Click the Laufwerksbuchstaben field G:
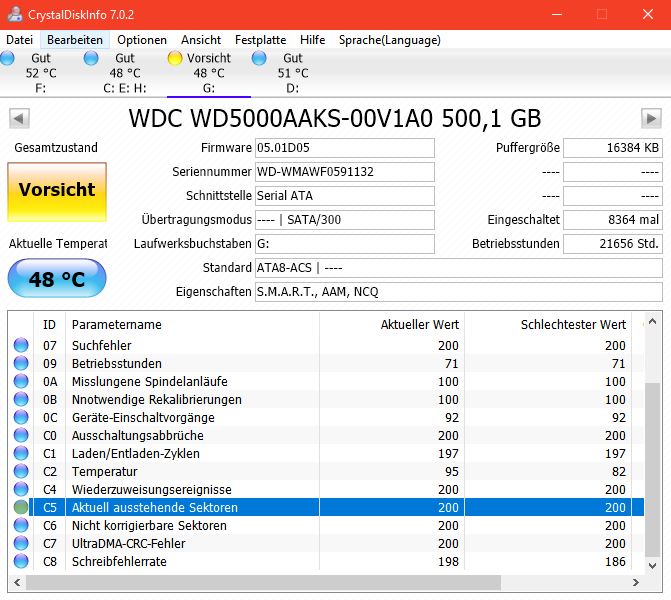This screenshot has width=671, height=600. pyautogui.click(x=345, y=244)
